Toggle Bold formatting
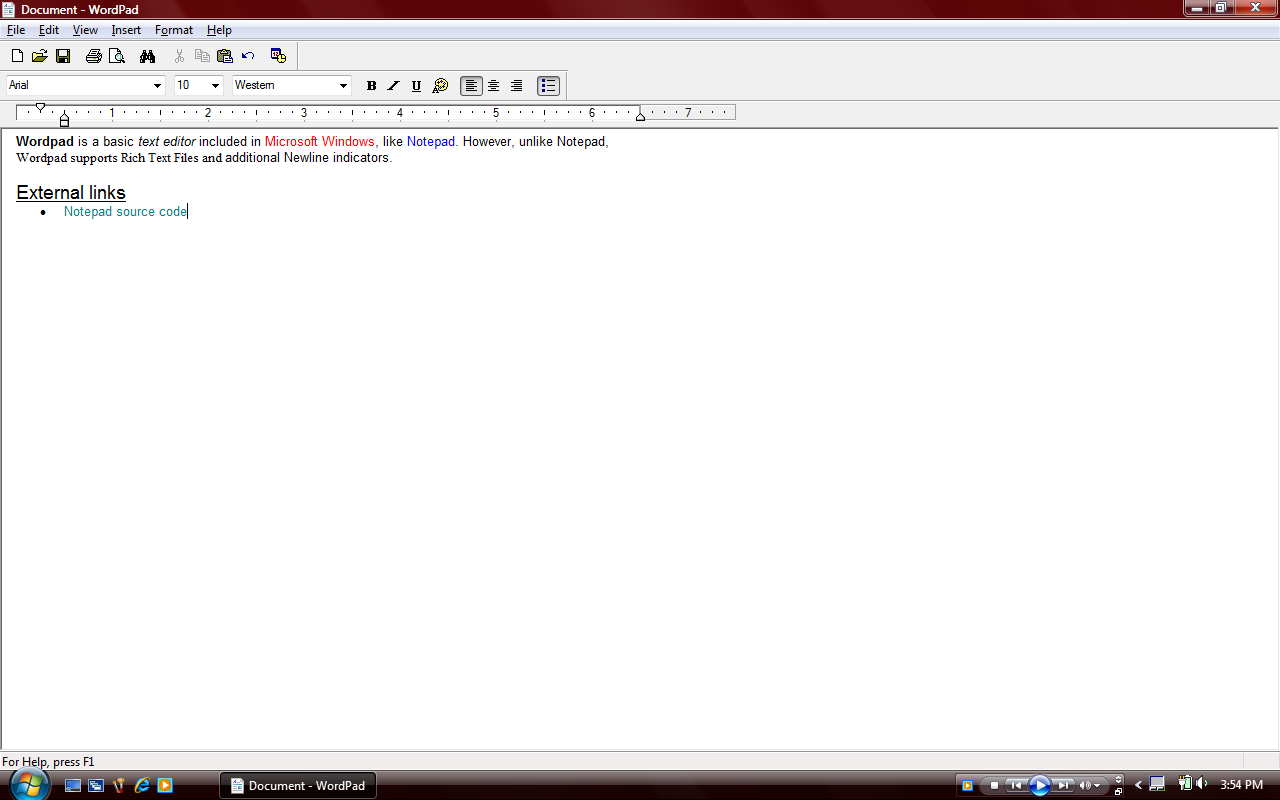 point(371,86)
